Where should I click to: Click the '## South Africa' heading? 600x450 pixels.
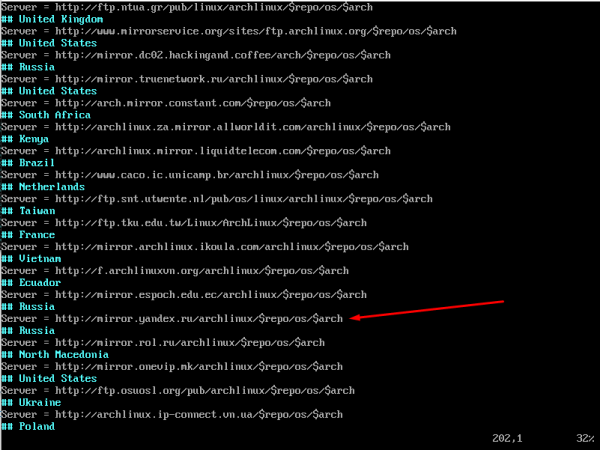46,115
